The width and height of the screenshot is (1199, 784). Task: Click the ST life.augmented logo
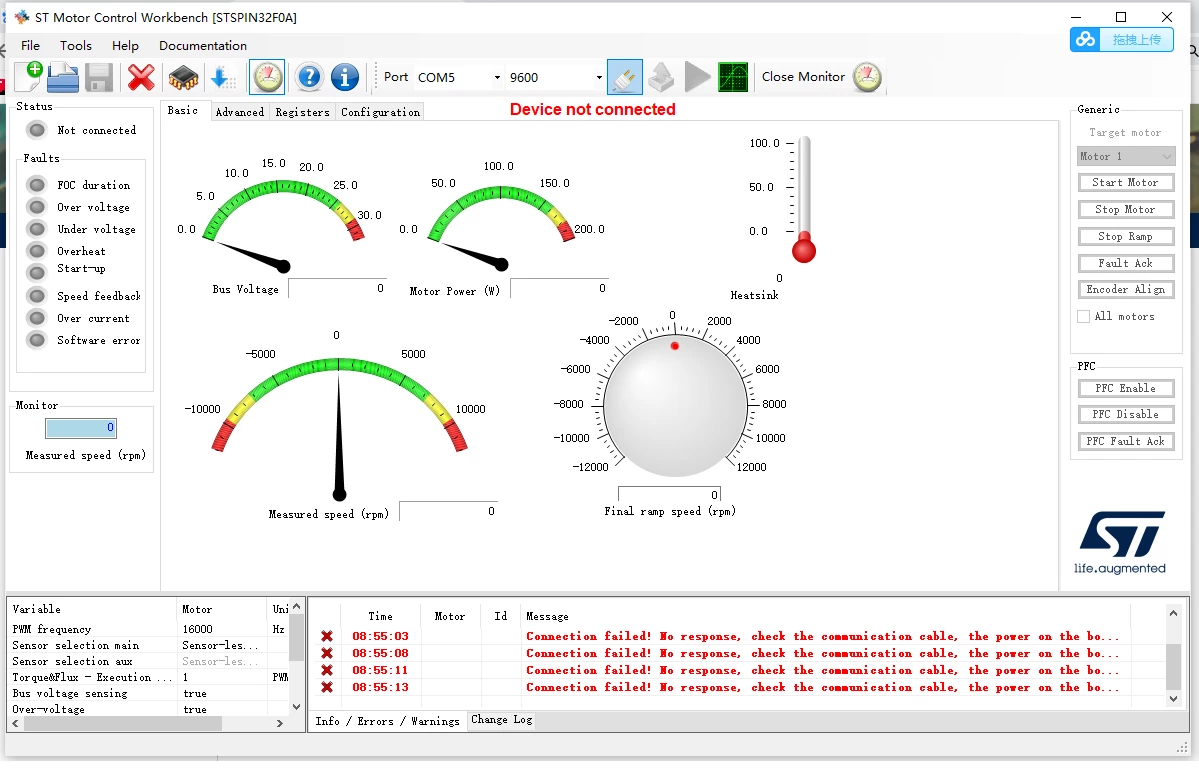(1120, 542)
